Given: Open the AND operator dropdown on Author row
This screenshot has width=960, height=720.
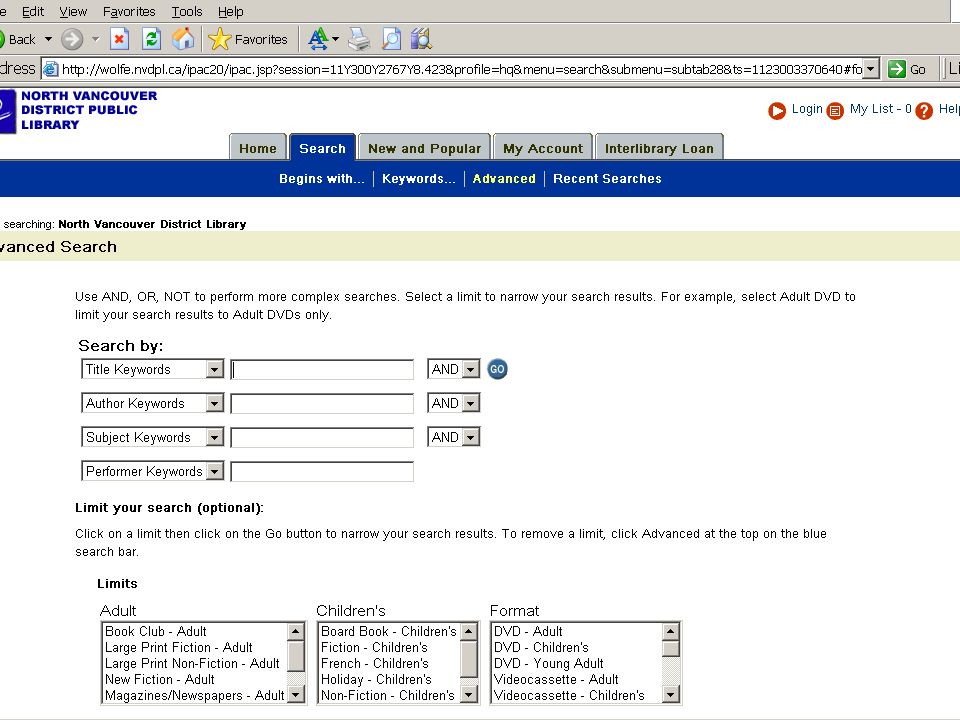Looking at the screenshot, I should click(x=470, y=403).
